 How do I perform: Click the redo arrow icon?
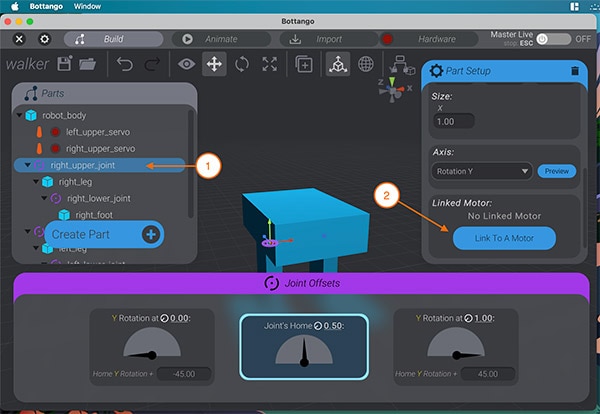tap(152, 64)
